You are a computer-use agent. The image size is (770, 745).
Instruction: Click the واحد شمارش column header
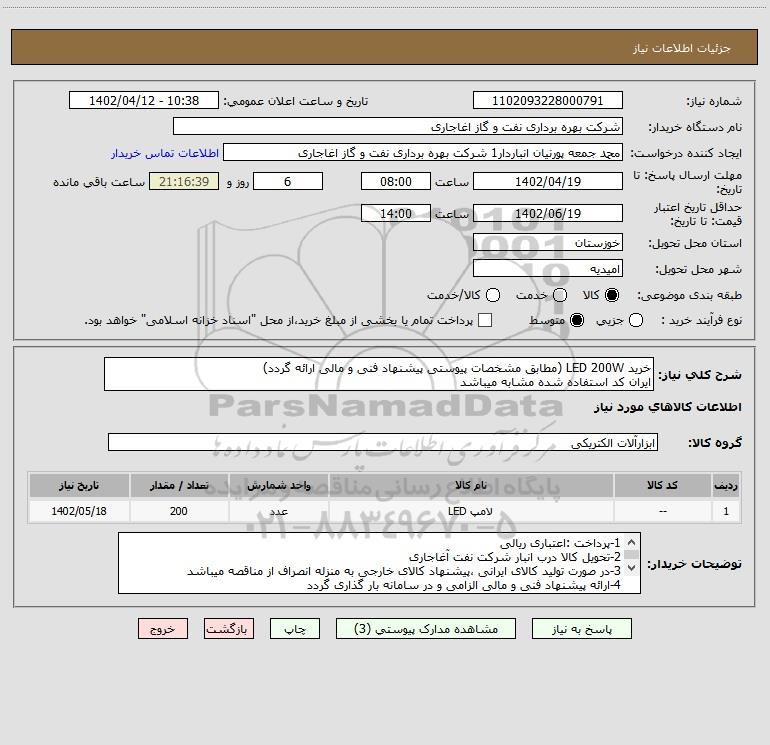278,485
